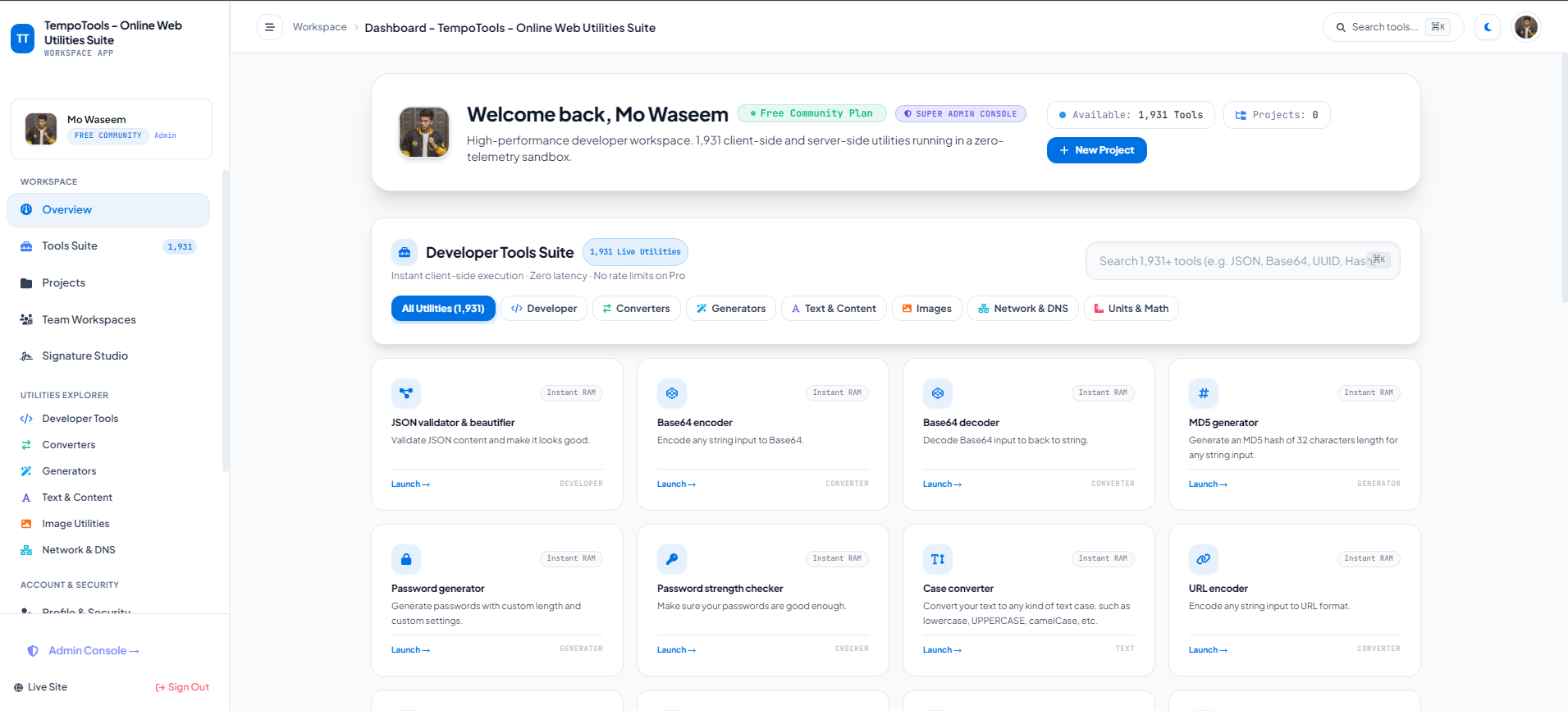Open the Search tools box in header
Viewport: 1568px width, 711px height.
tap(1393, 27)
